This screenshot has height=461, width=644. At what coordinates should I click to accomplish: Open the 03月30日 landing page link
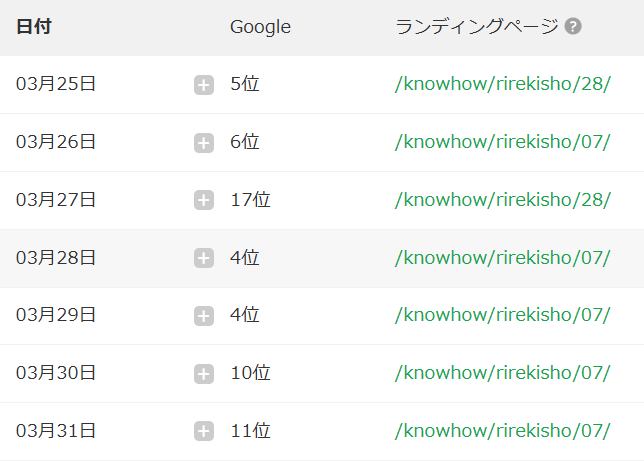pos(503,373)
